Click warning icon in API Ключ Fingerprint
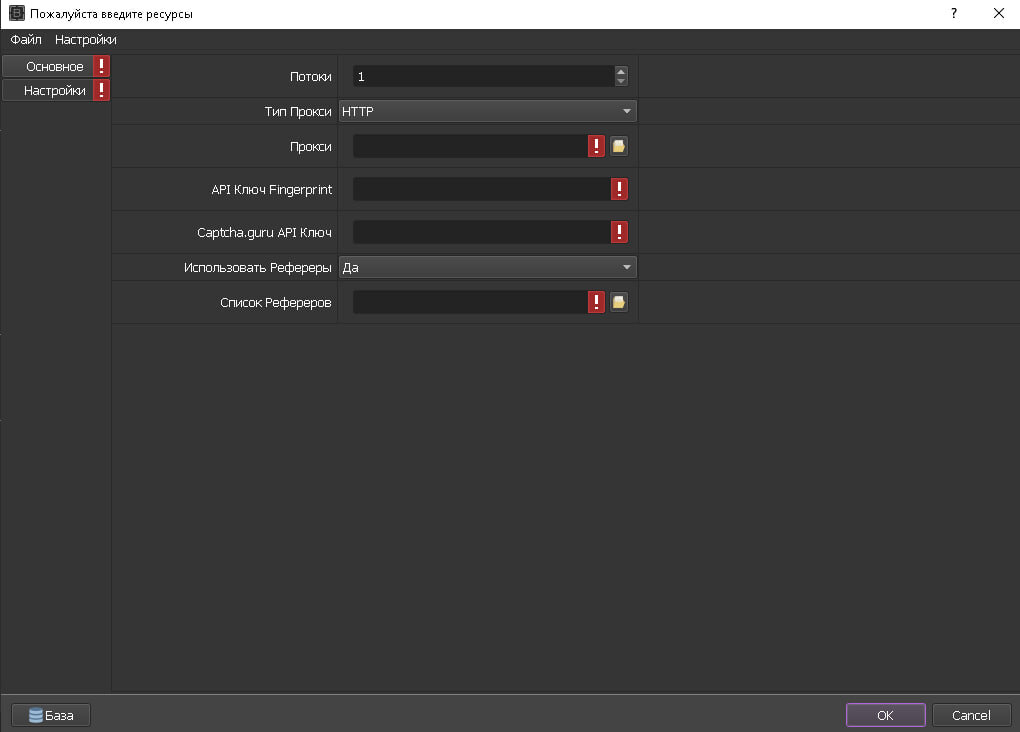This screenshot has width=1020, height=732. point(619,189)
